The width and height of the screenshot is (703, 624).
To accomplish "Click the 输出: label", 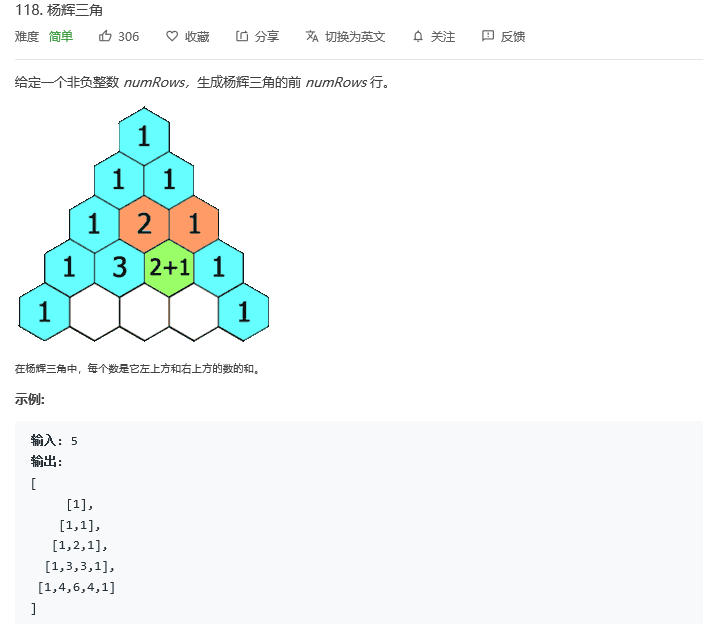I will click(47, 462).
